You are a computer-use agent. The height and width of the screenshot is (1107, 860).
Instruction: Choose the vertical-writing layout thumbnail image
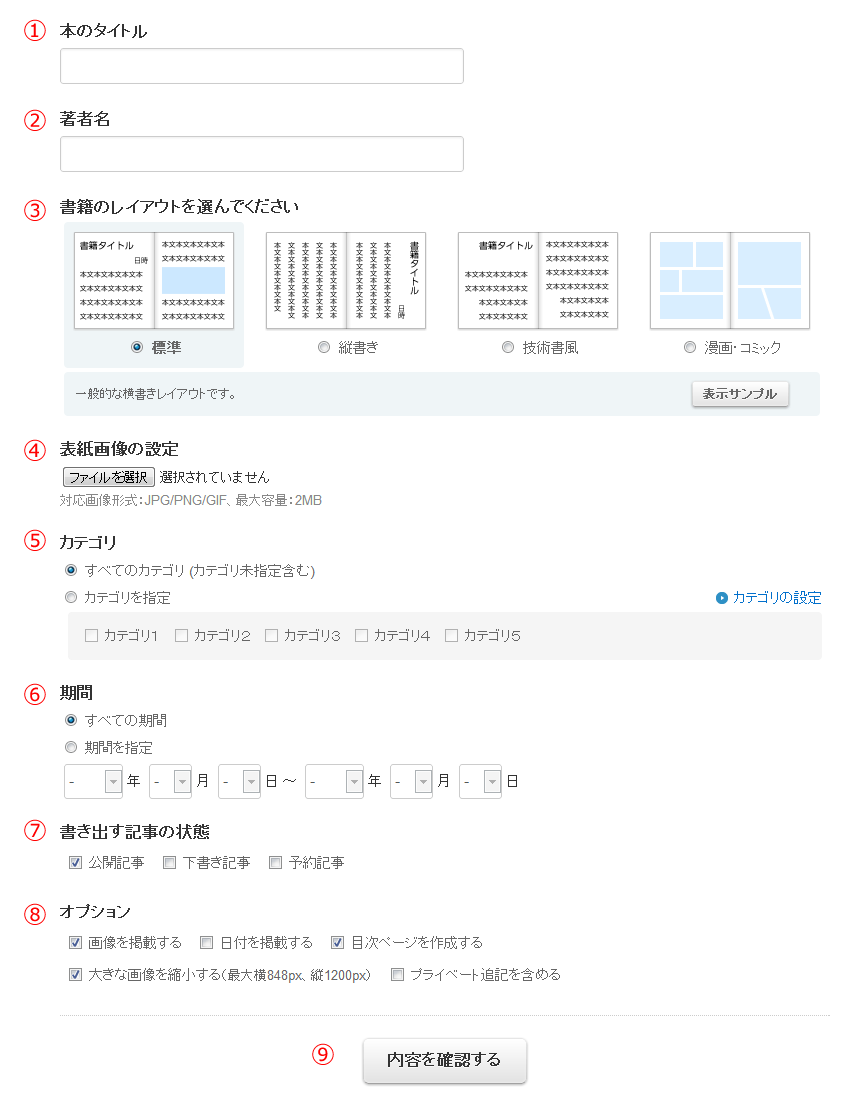click(x=346, y=281)
